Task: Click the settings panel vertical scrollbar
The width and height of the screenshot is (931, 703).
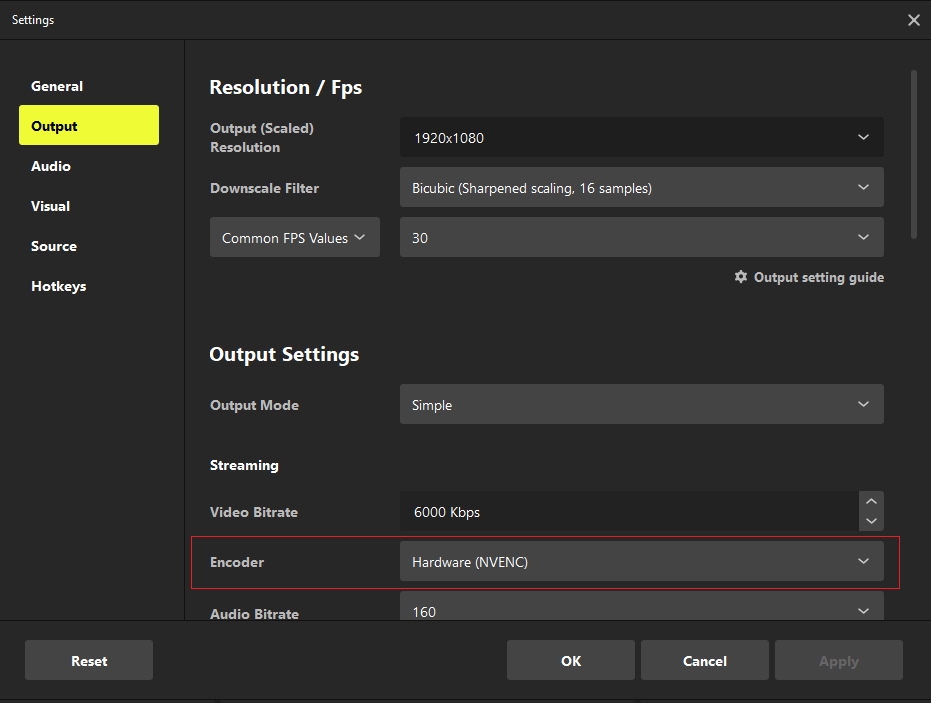Action: [914, 154]
